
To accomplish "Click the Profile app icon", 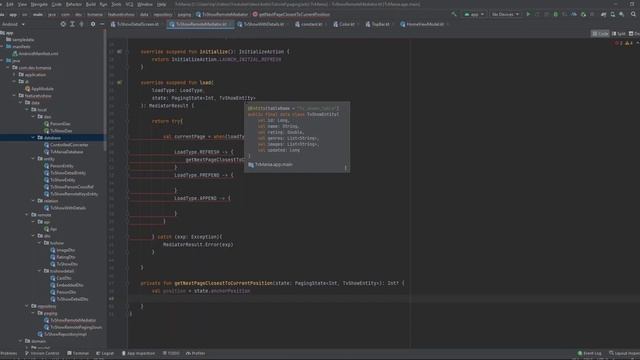I will [x=574, y=14].
